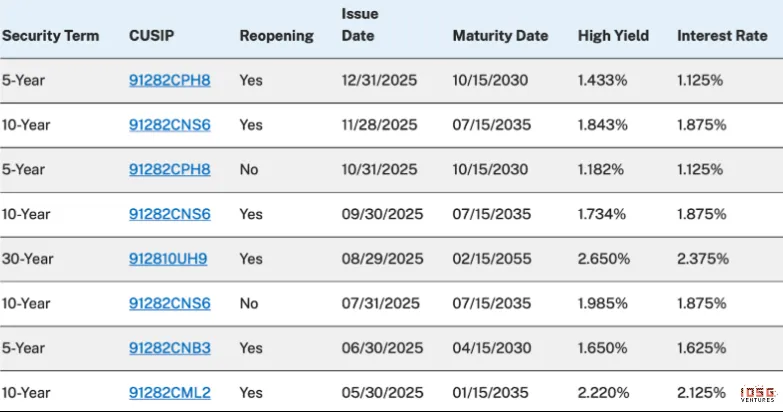Open the 91282CNB3 CUSIP link

(169, 348)
